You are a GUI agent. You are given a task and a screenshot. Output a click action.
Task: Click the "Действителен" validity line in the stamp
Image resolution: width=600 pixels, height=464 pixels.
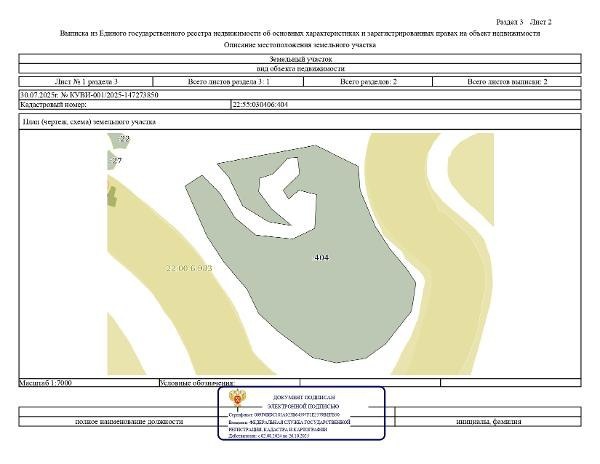tap(269, 436)
